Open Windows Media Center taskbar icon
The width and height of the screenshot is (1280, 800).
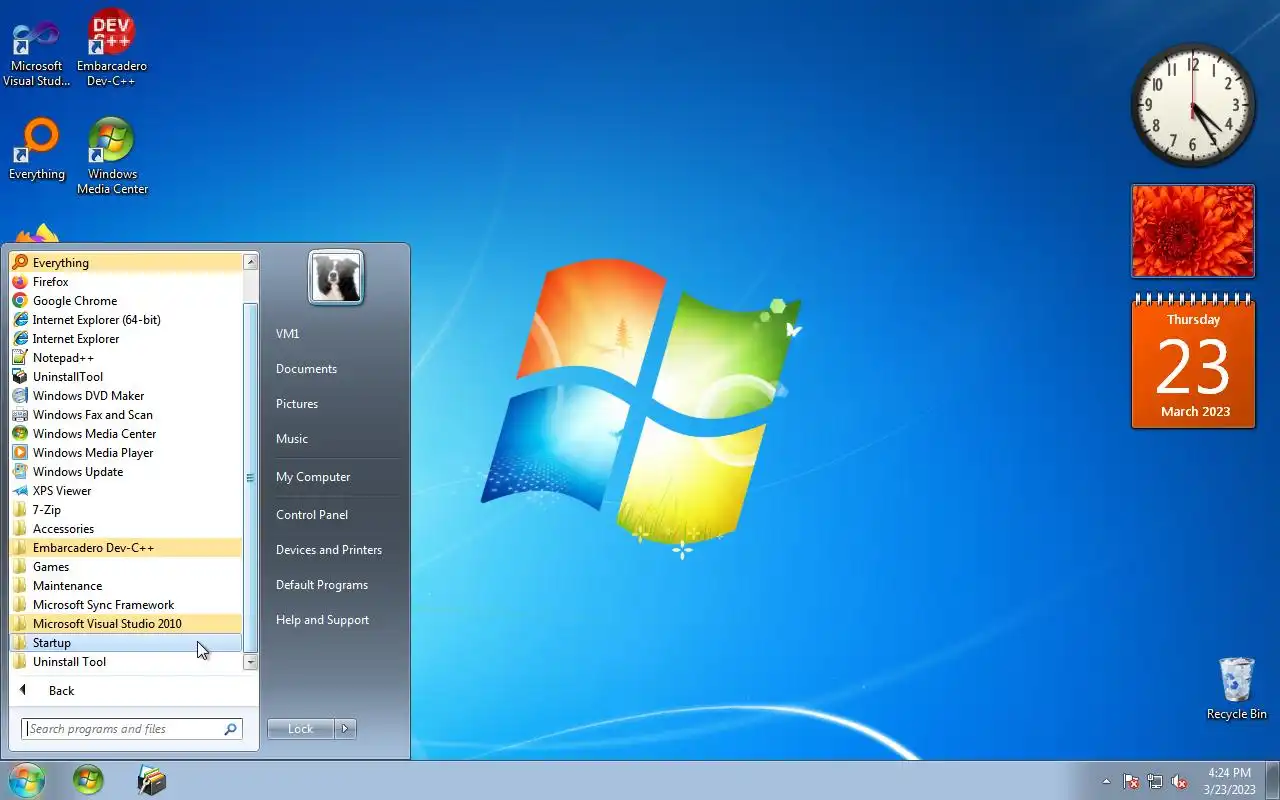88,780
